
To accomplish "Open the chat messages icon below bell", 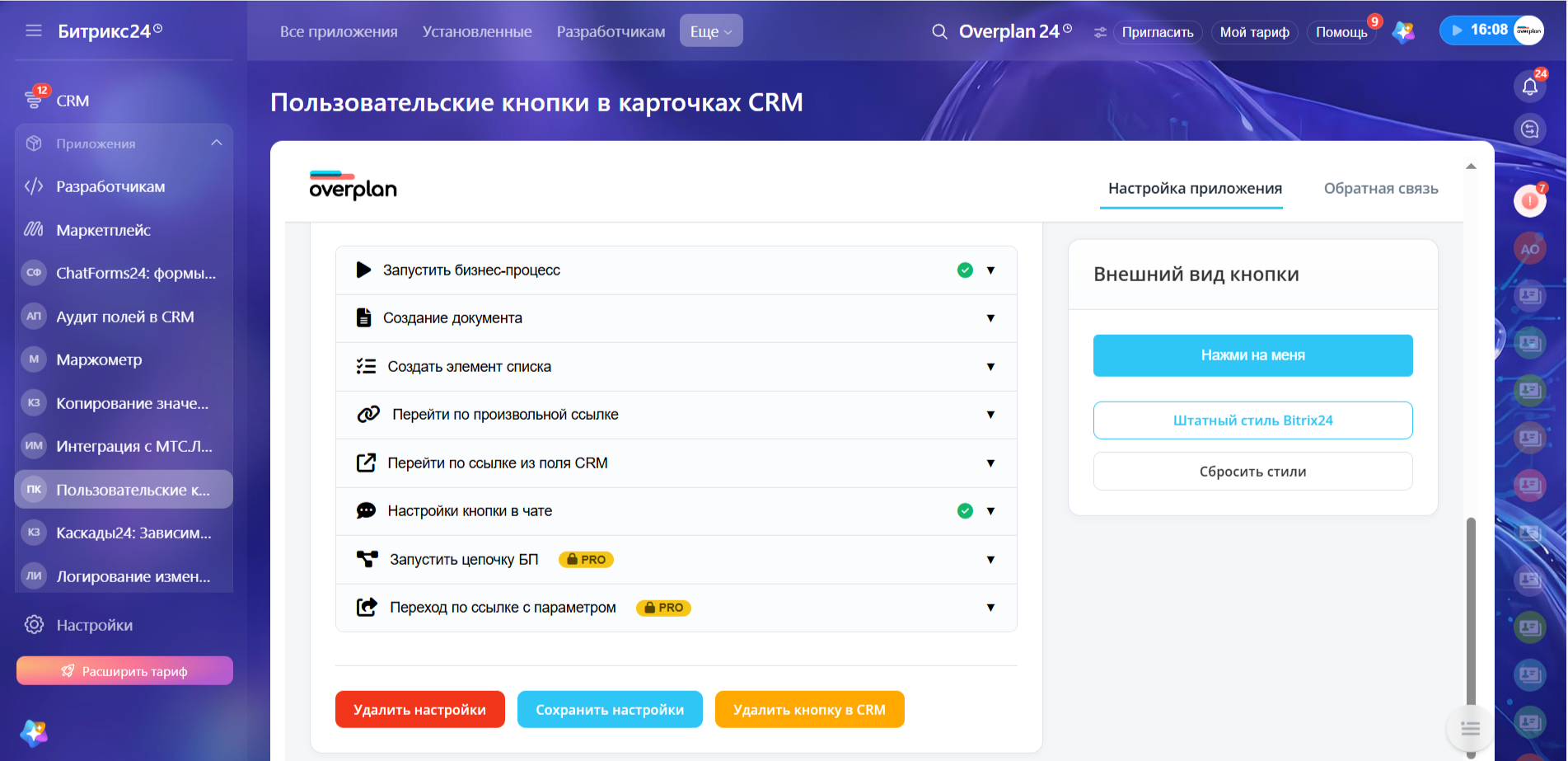I will click(x=1530, y=129).
